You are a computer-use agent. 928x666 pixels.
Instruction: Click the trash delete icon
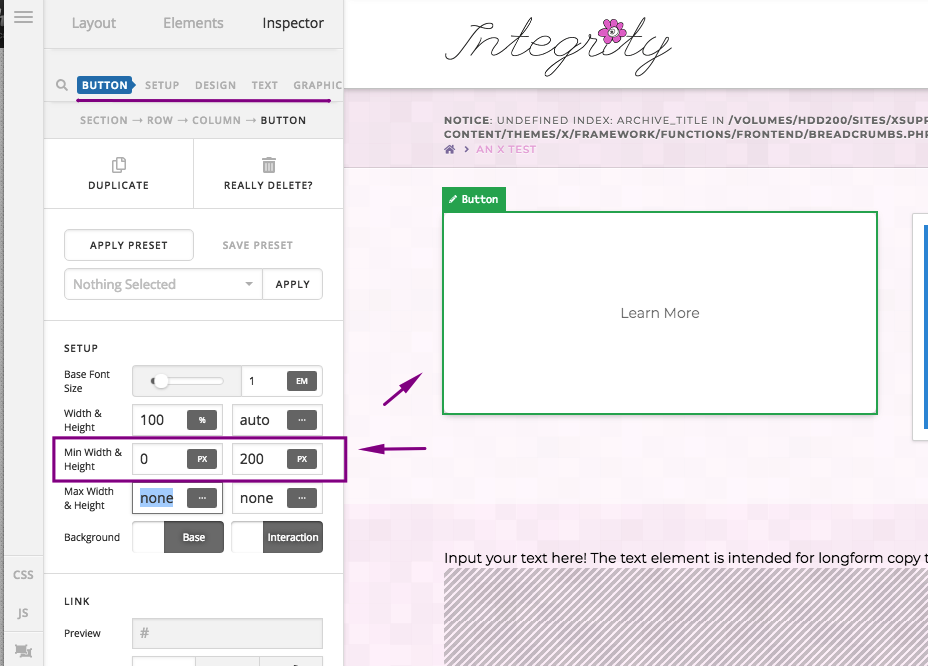pyautogui.click(x=269, y=165)
